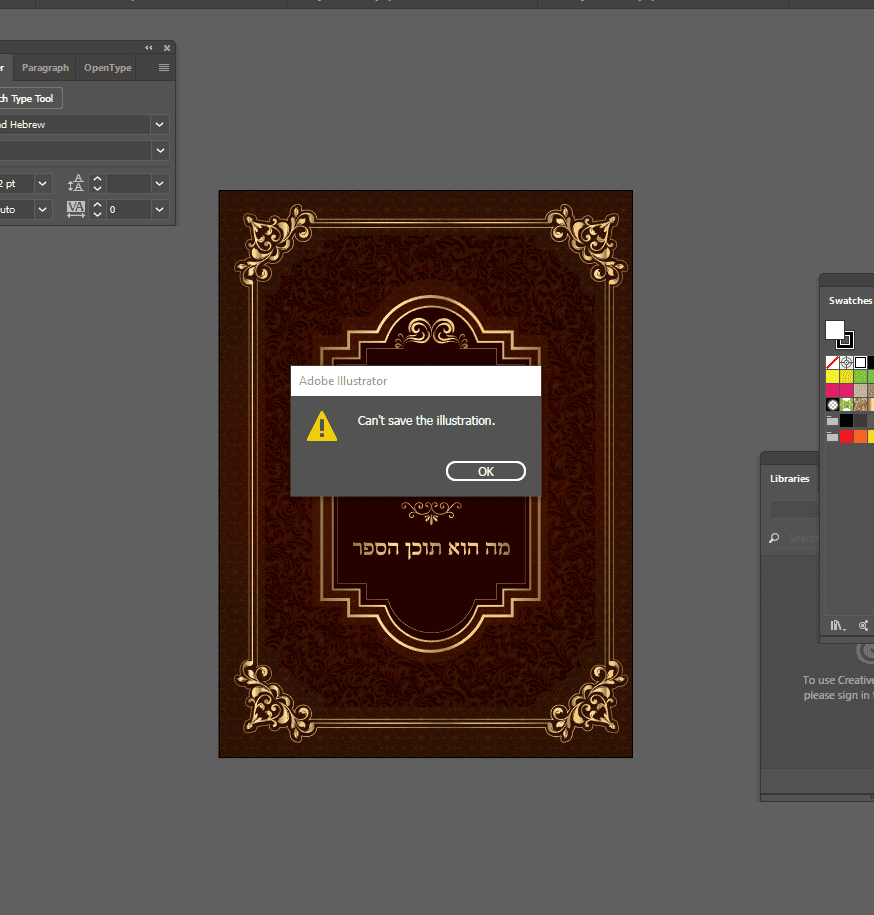Decrease tracking with the down stepper arrow
Viewport: 874px width, 915px height.
coord(97,214)
